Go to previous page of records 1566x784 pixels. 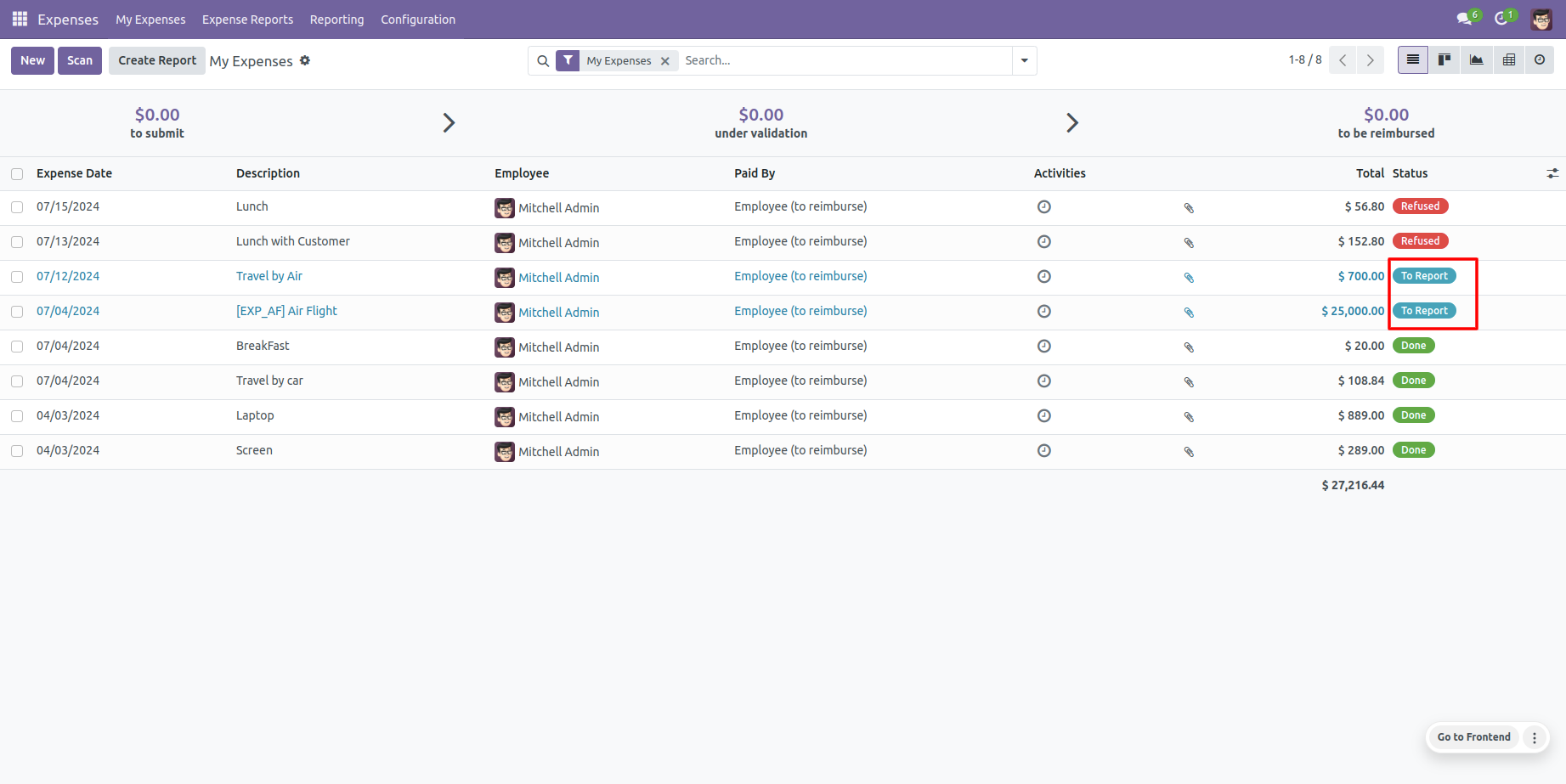(x=1343, y=60)
